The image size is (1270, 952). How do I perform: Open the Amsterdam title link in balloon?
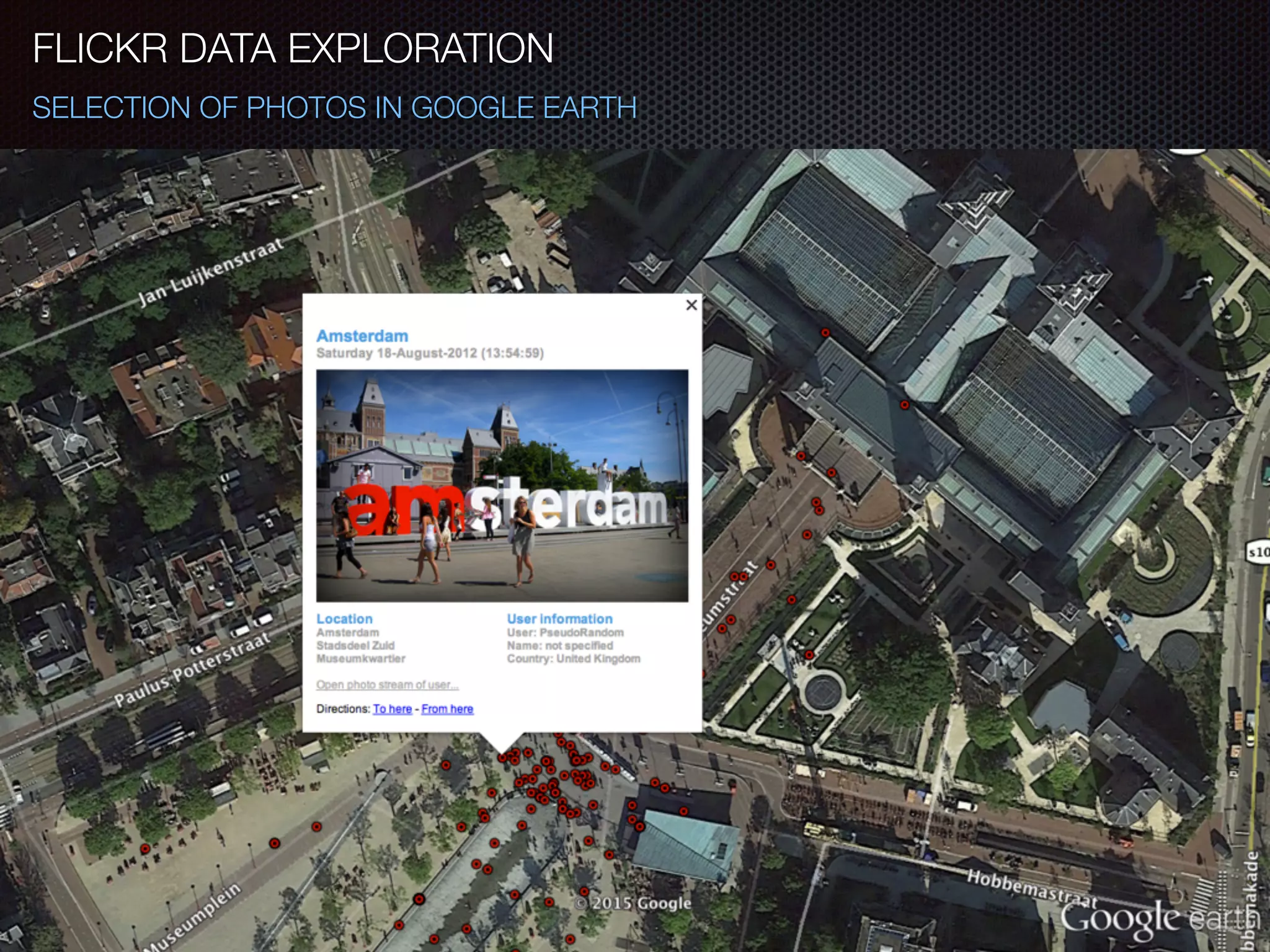coord(362,336)
